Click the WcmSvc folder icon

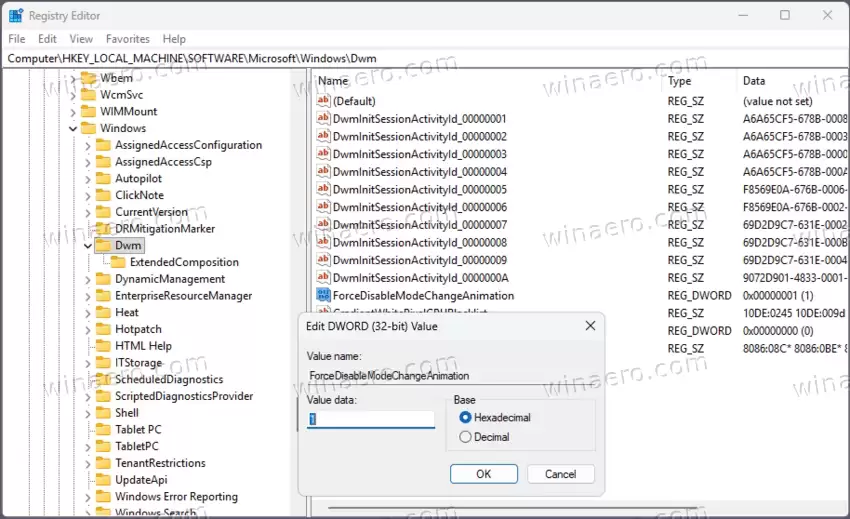[88, 95]
